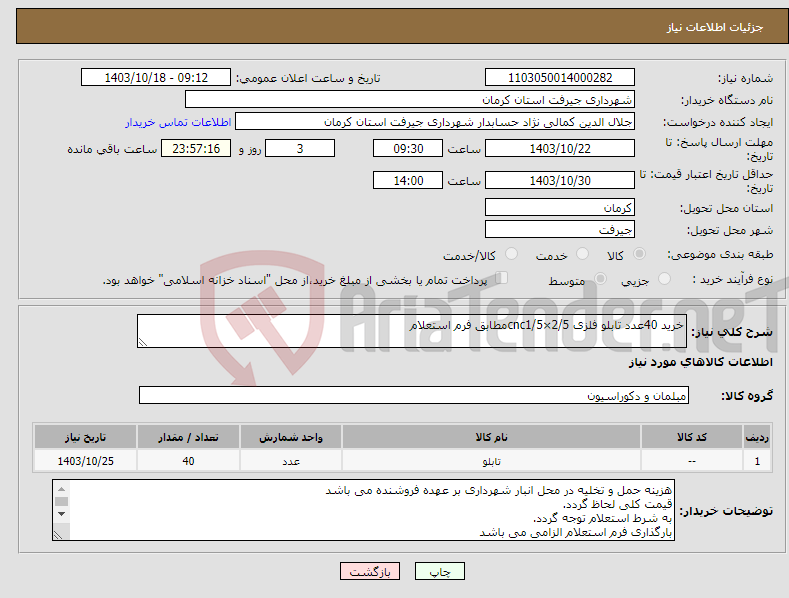Click the resize handle of buyer notes textarea
This screenshot has height=598, width=789.
coord(59,535)
